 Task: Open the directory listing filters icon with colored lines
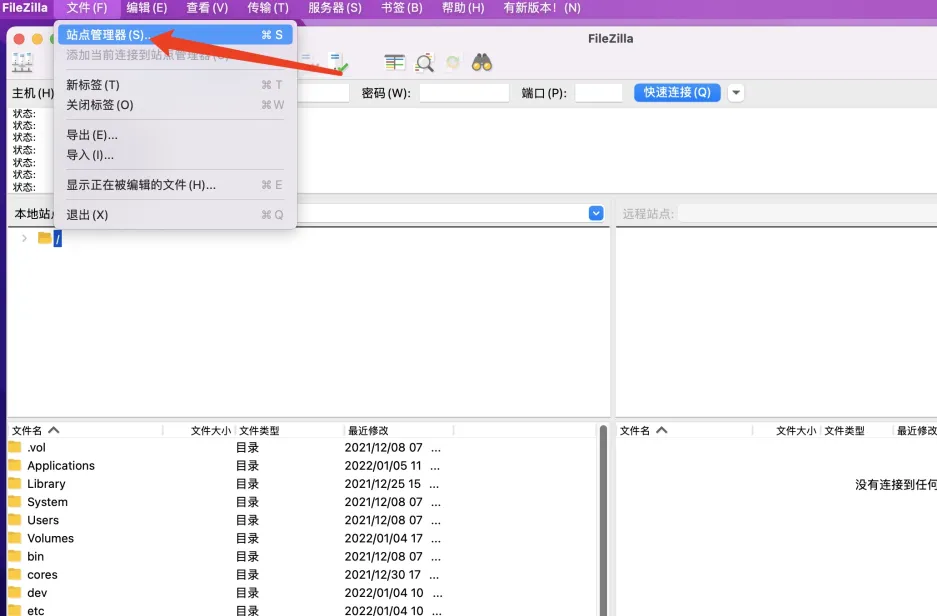[394, 62]
